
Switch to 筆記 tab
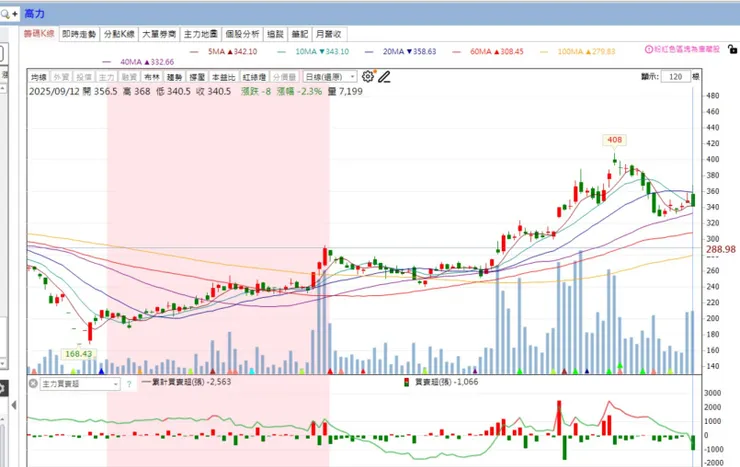[300, 34]
